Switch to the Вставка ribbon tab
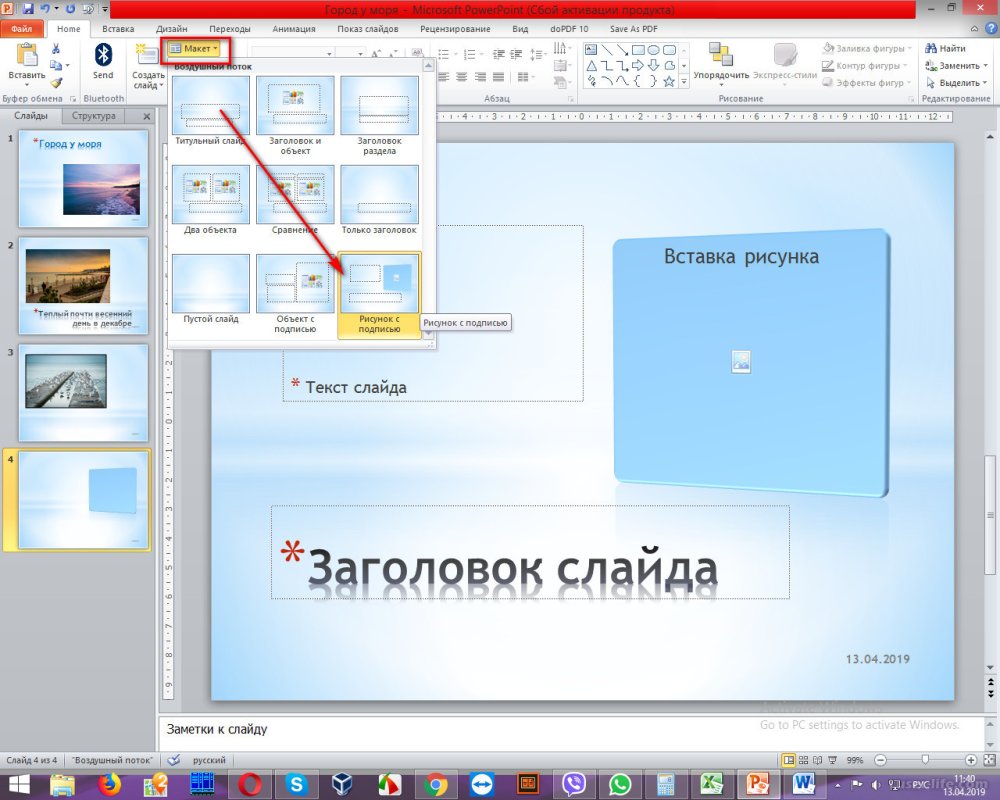This screenshot has width=1000, height=800. pos(117,29)
